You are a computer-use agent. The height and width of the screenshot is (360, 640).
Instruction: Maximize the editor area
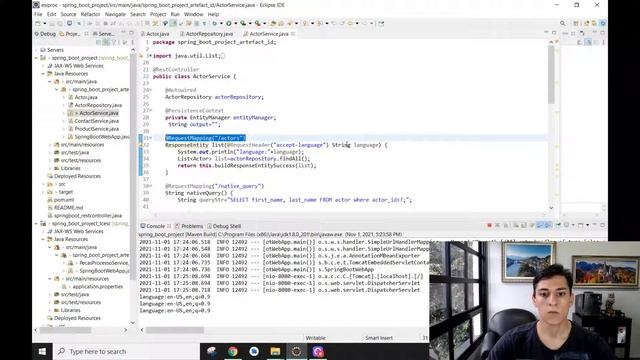point(554,33)
